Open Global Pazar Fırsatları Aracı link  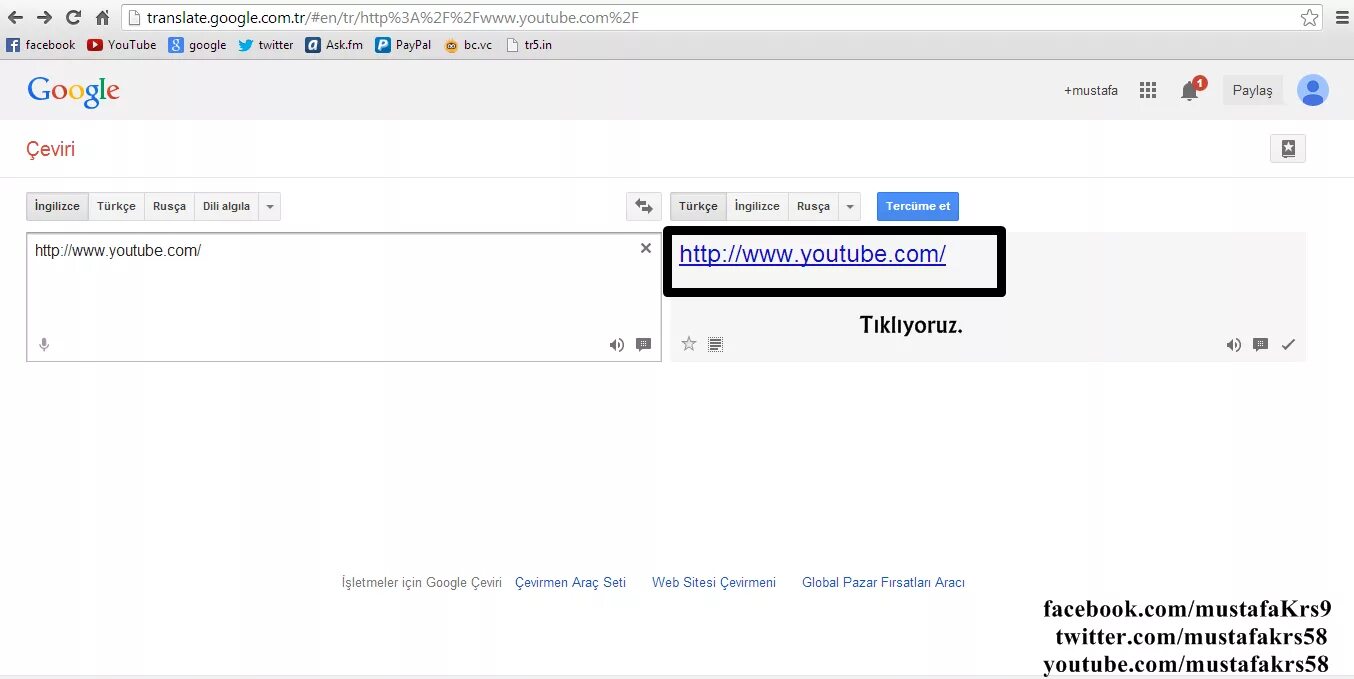coord(883,582)
